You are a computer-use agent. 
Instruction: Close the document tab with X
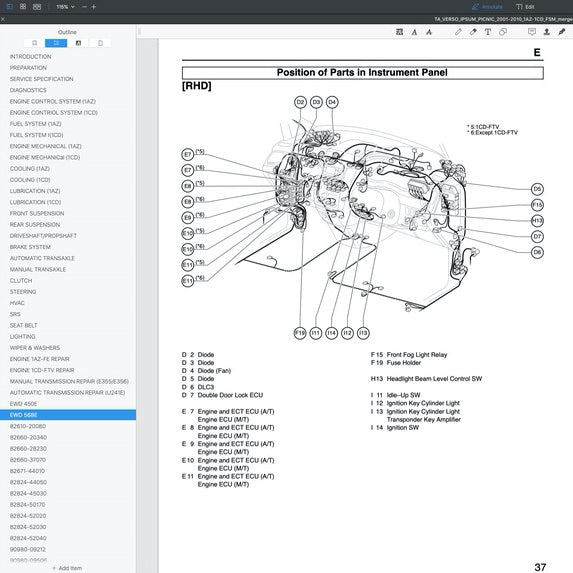[3, 19]
